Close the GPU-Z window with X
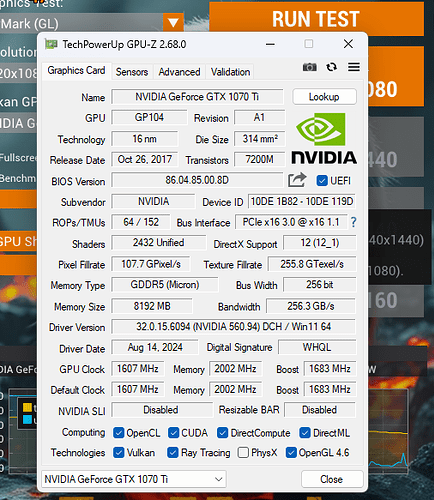This screenshot has height=500, width=434. point(348,44)
